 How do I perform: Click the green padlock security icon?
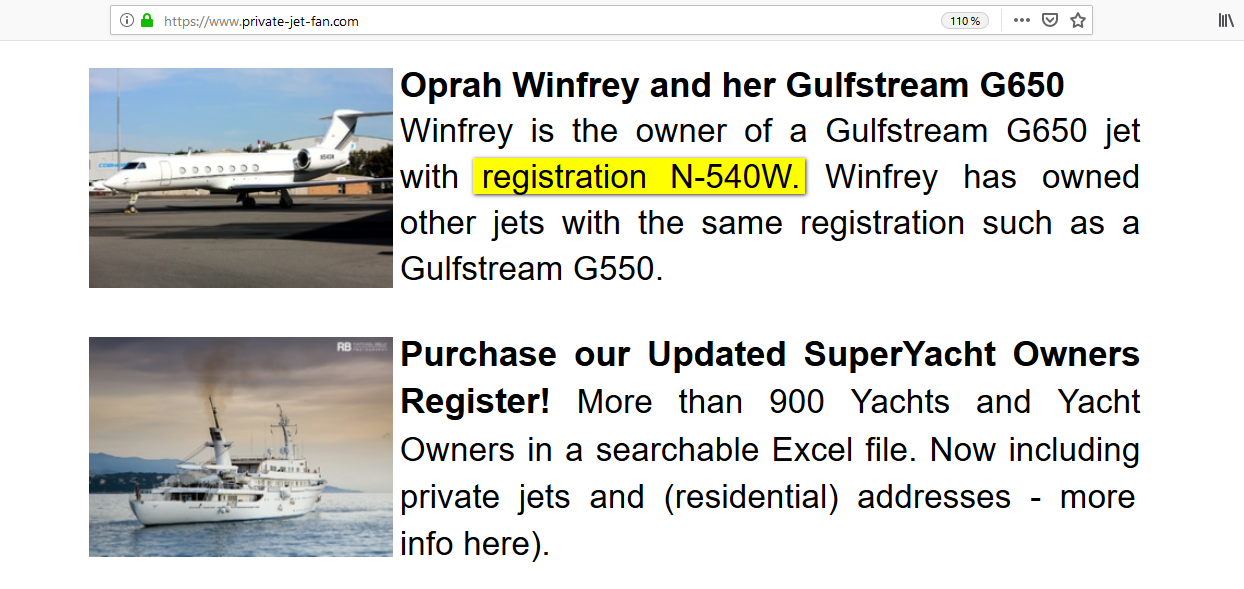pos(147,20)
